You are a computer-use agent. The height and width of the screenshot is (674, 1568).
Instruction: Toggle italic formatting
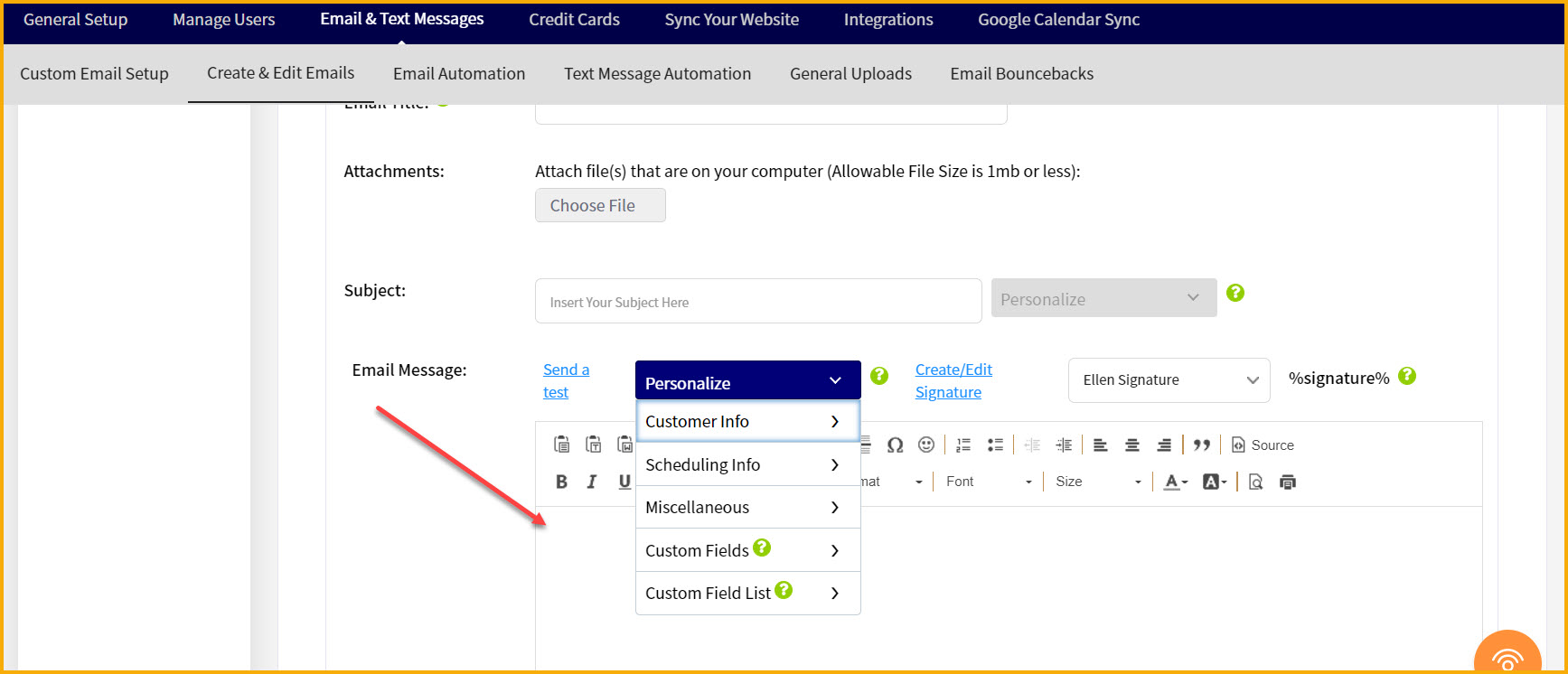coord(592,482)
